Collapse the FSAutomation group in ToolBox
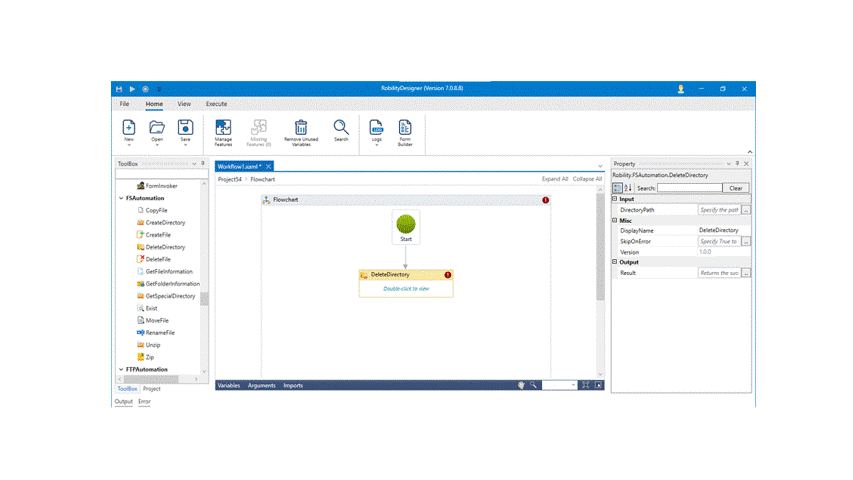Image resolution: width=853 pixels, height=480 pixels. [122, 198]
